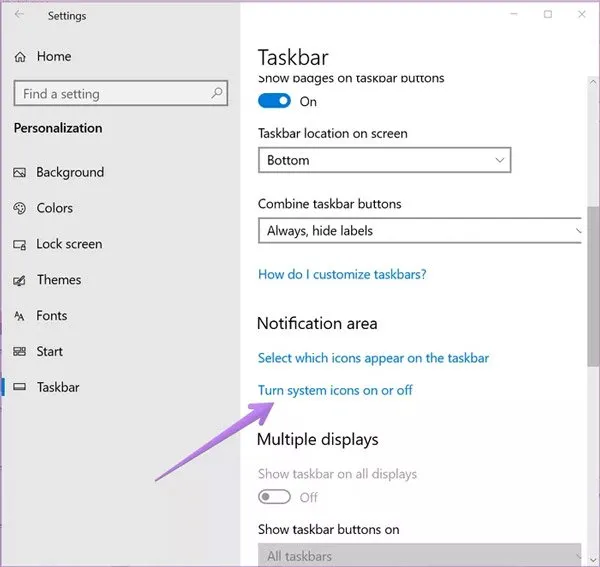The width and height of the screenshot is (600, 567).
Task: Click the search magnifier icon
Action: 217,94
